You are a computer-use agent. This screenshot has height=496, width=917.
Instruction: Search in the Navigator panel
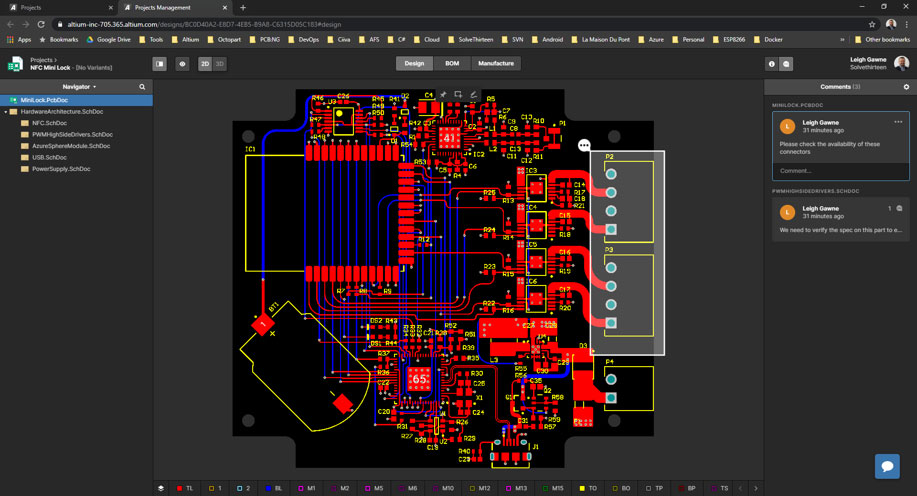pyautogui.click(x=142, y=87)
